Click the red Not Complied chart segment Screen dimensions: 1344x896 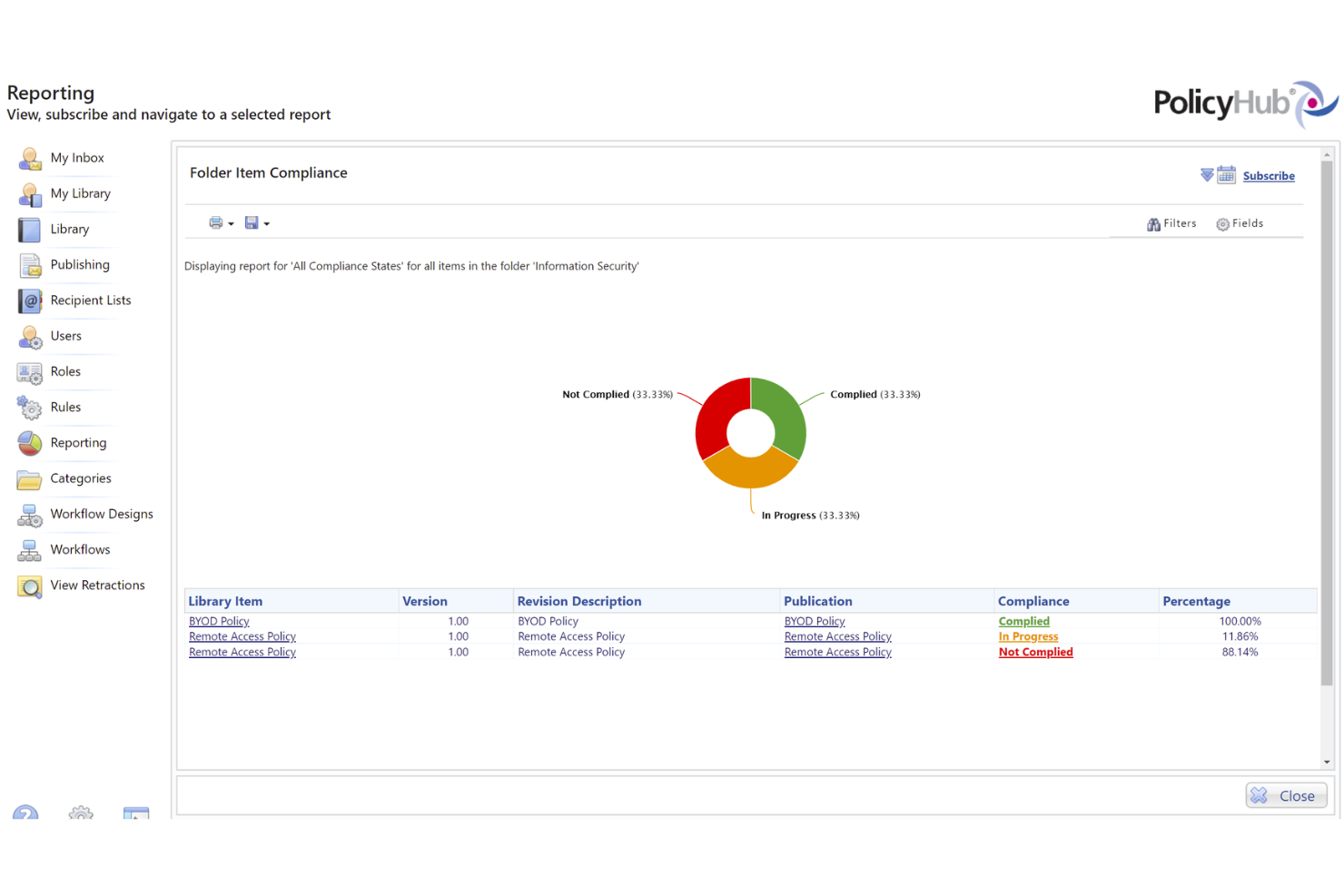point(717,414)
